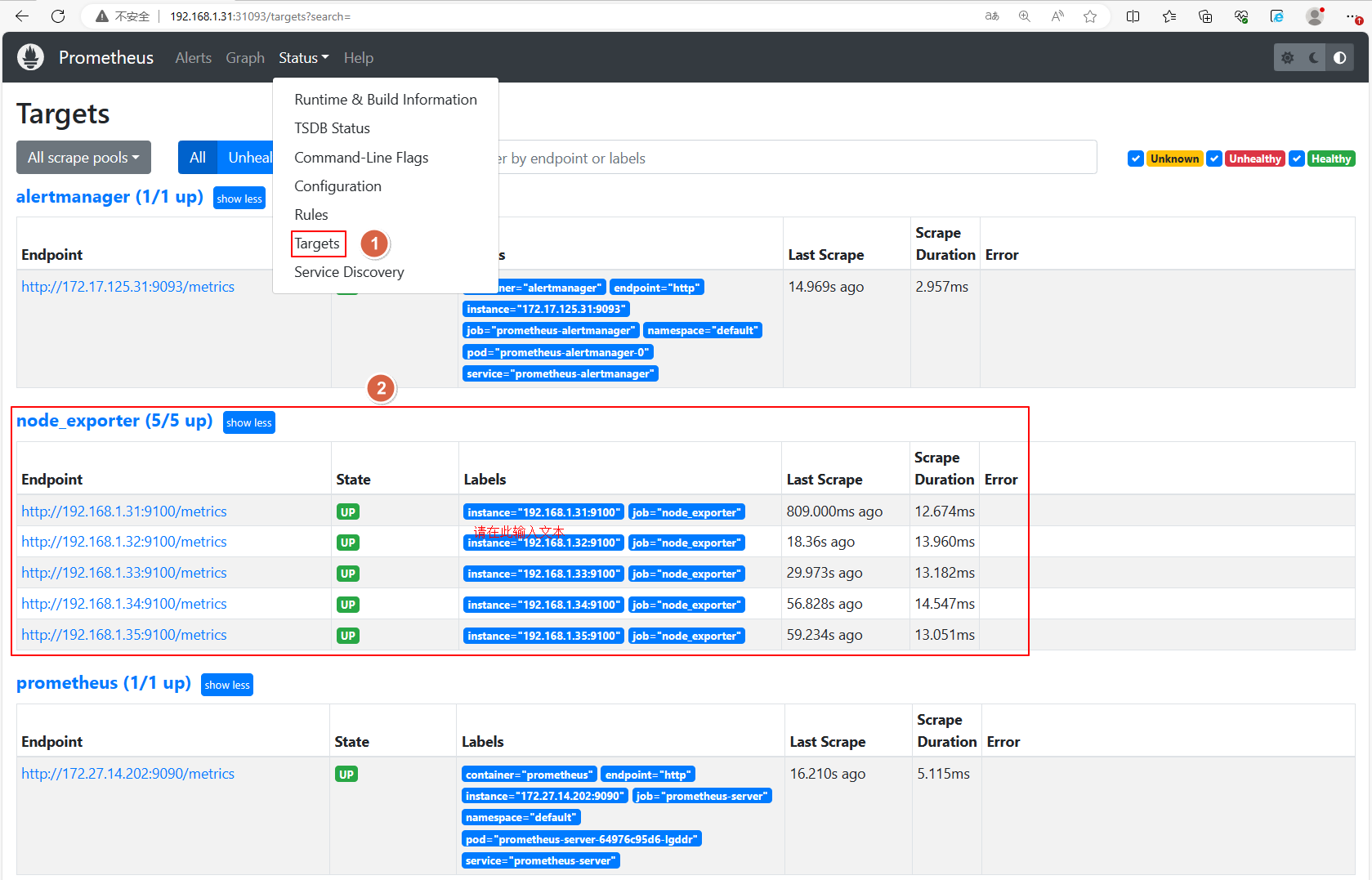Start Read Aloud from the address bar

1057,16
